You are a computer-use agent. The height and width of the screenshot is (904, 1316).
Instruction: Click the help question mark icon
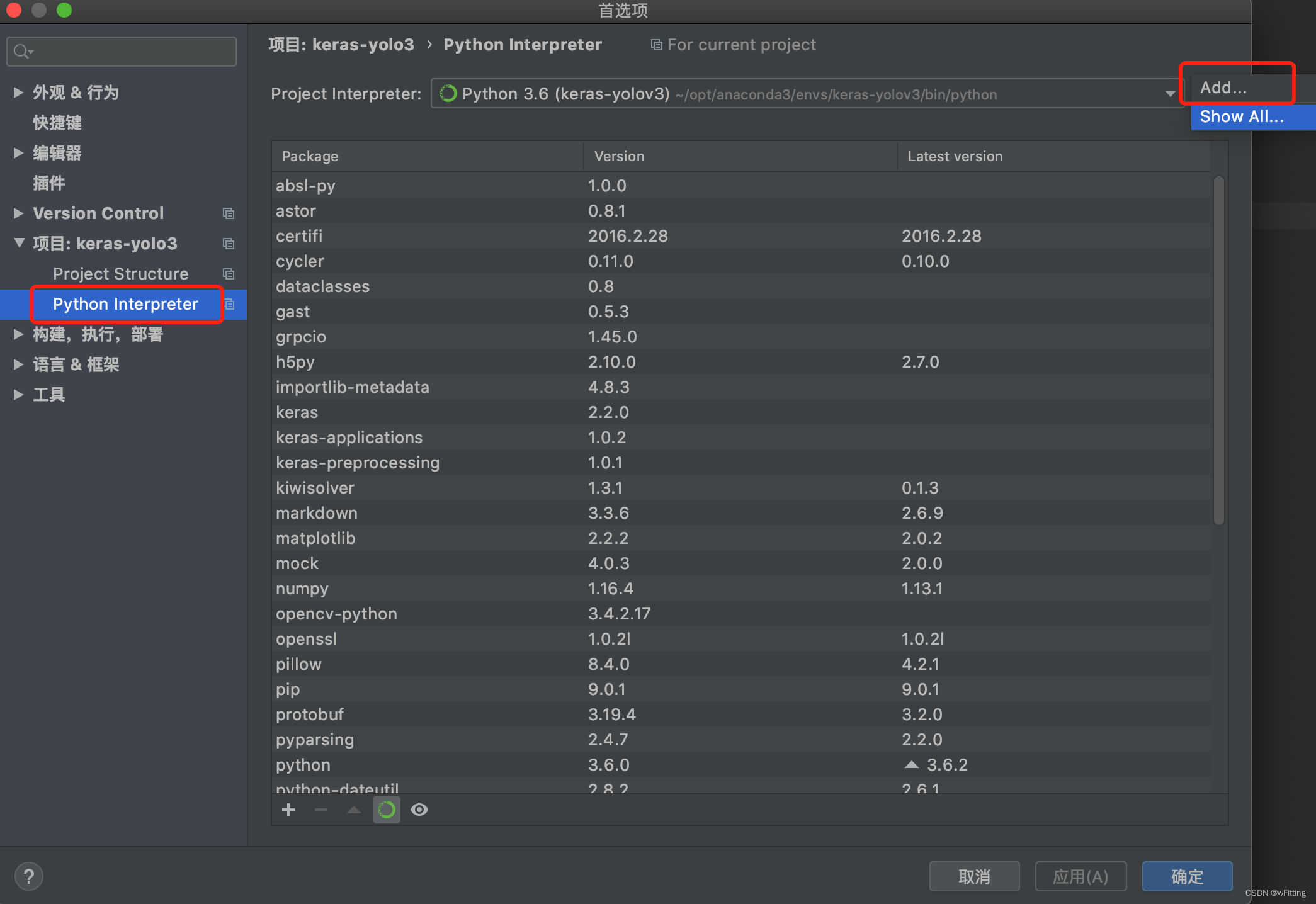29,876
